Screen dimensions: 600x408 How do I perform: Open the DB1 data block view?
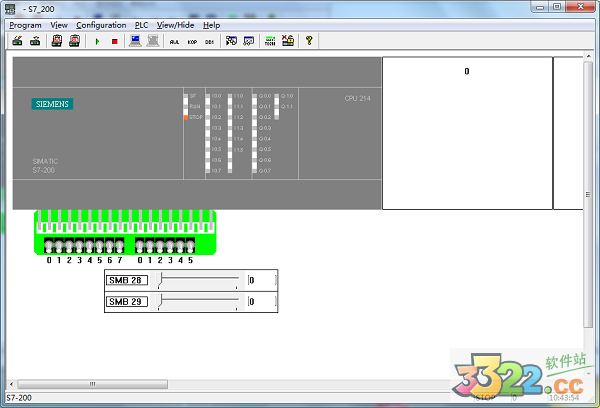[x=210, y=41]
